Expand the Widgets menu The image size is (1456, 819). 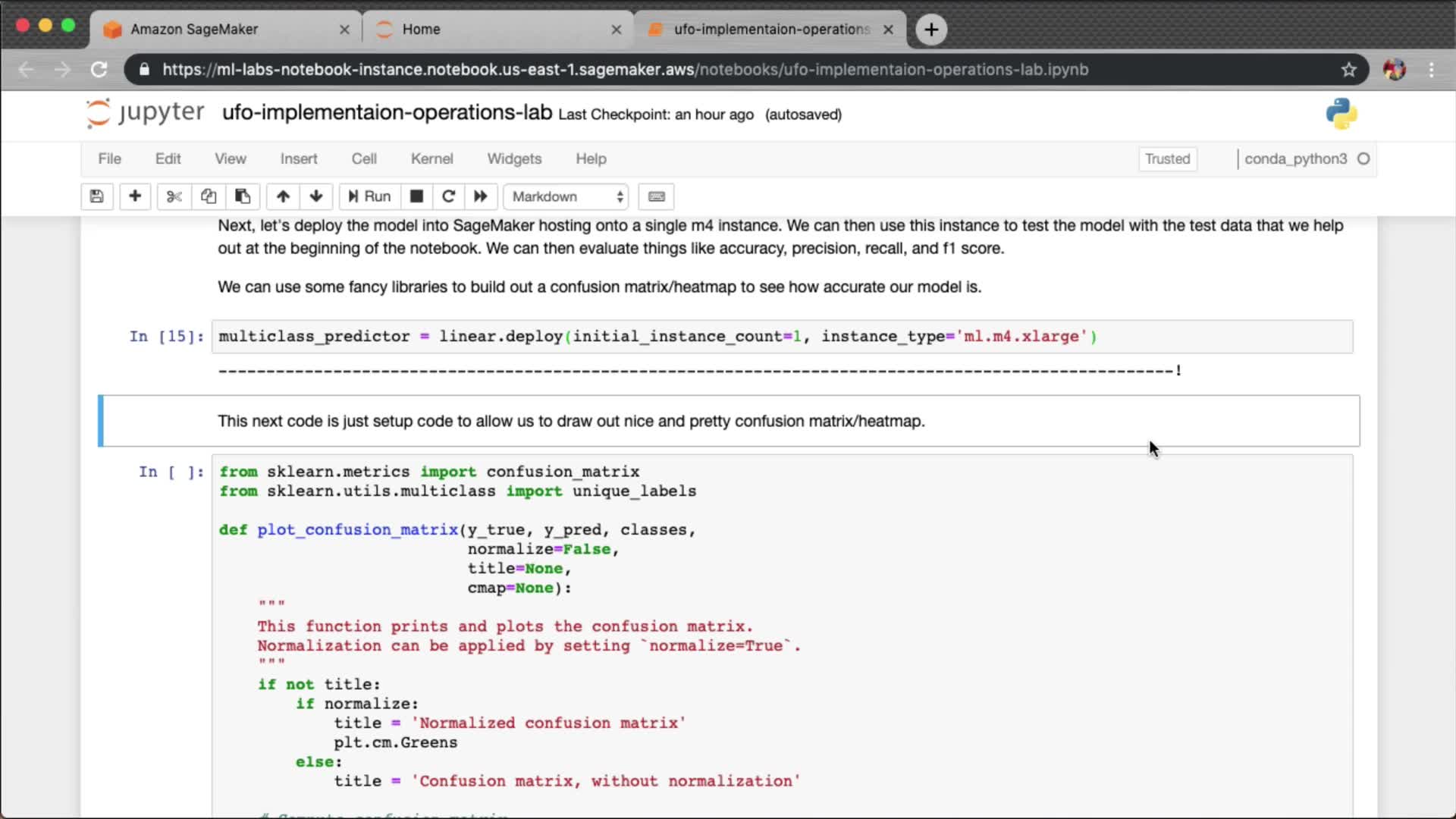[x=514, y=158]
